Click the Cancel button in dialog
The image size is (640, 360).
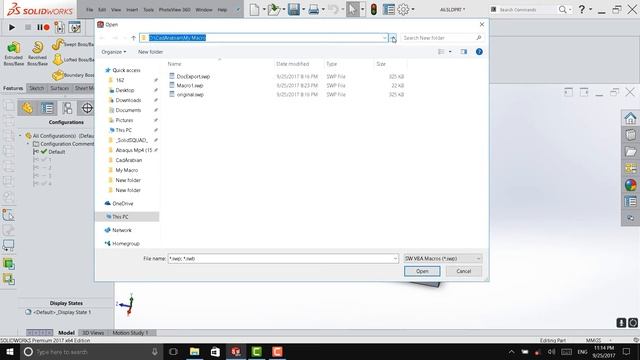464,271
